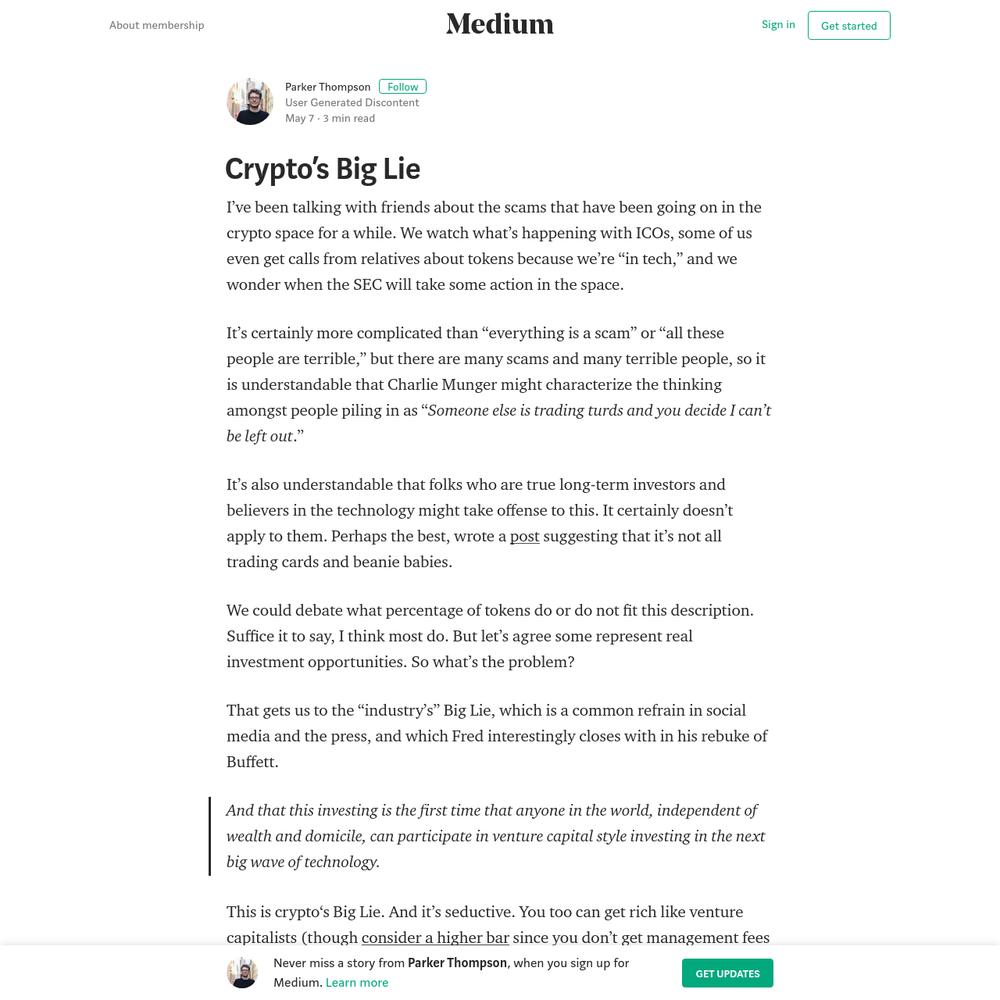Click author name Parker Thompson in the byline
1000x1000 pixels.
point(327,87)
